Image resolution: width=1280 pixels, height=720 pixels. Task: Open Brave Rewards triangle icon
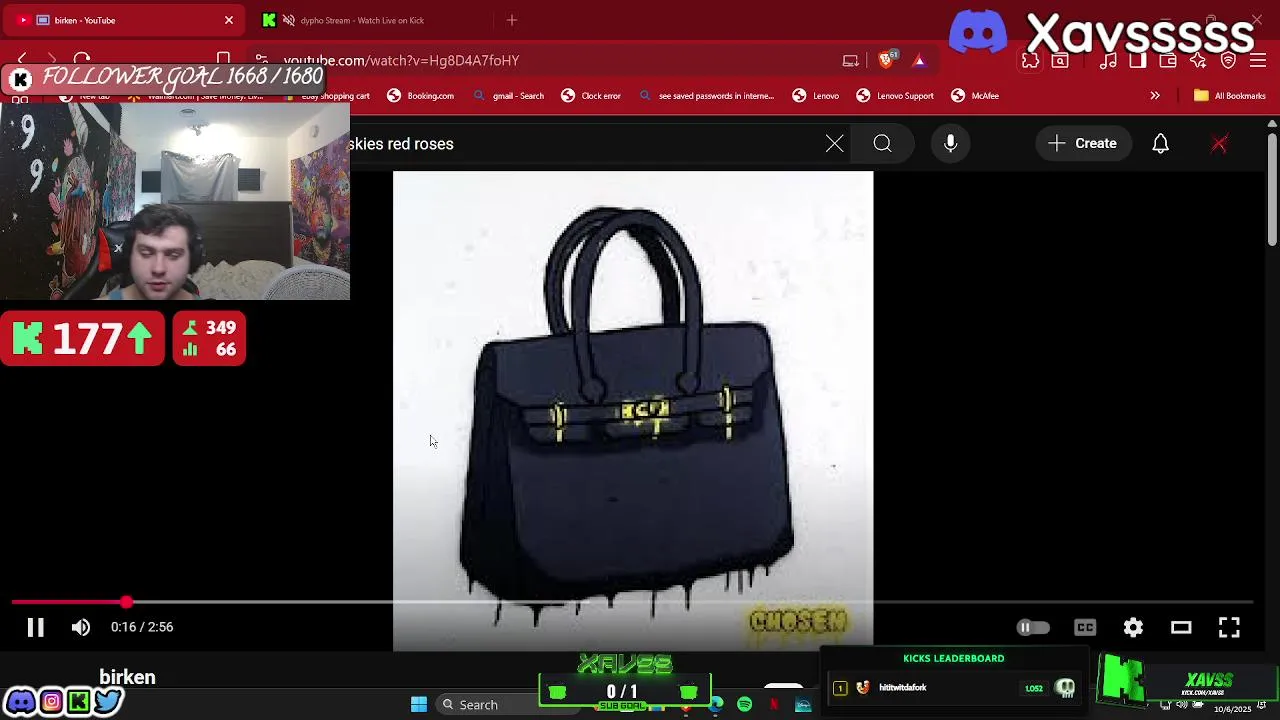(919, 61)
